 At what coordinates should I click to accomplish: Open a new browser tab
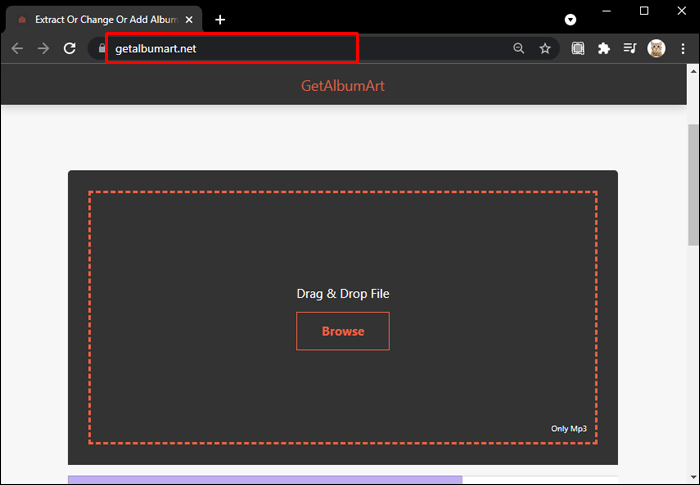point(220,20)
